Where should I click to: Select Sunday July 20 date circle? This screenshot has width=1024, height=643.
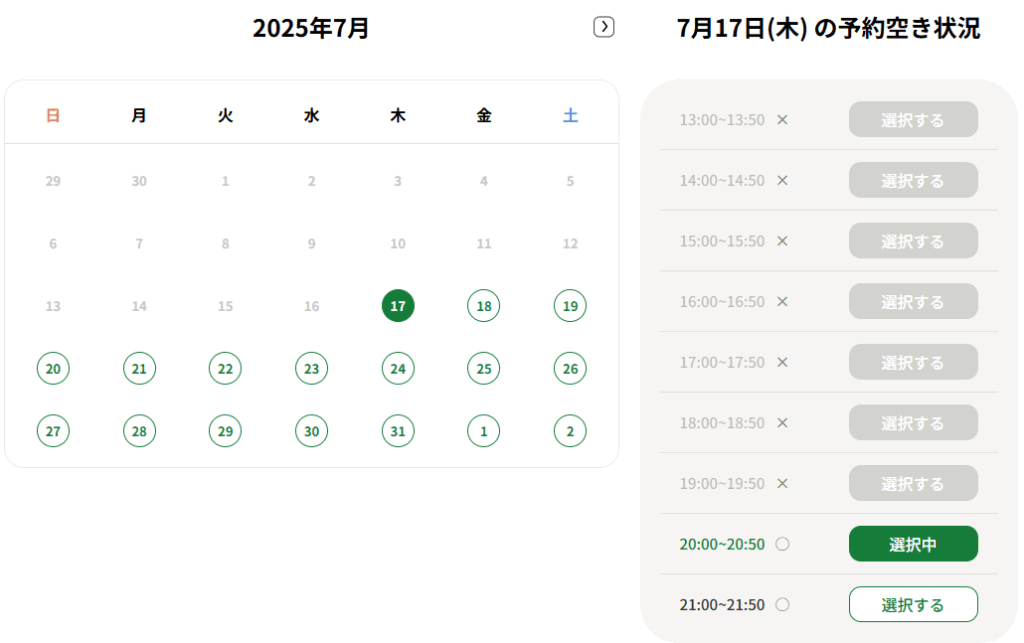(53, 369)
